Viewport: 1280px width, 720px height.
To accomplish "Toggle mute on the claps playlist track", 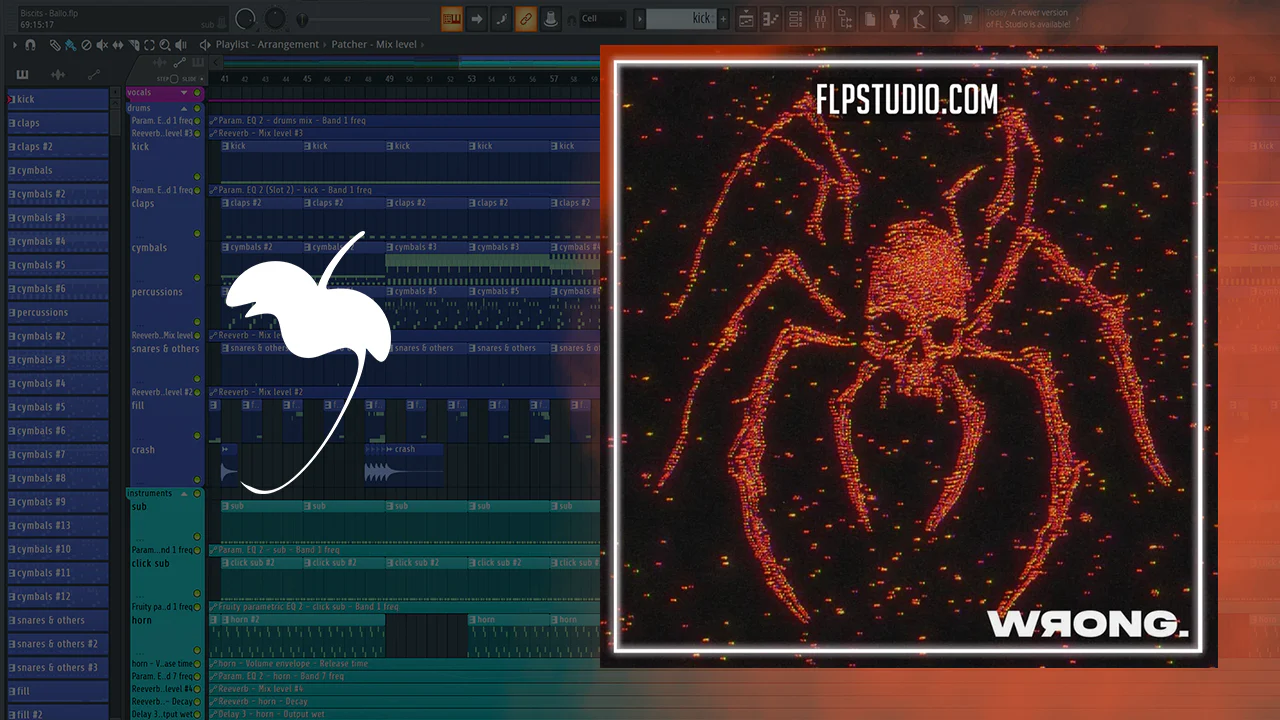I will pyautogui.click(x=197, y=233).
